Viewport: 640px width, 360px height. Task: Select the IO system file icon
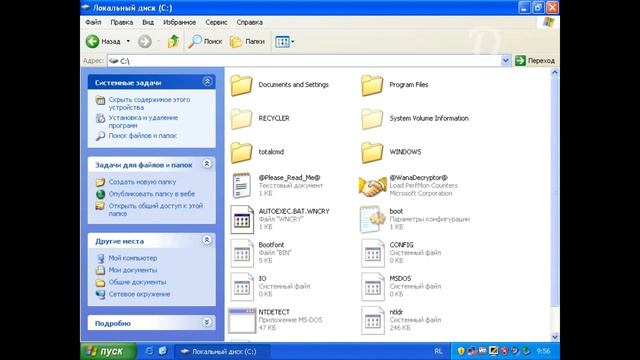click(242, 287)
